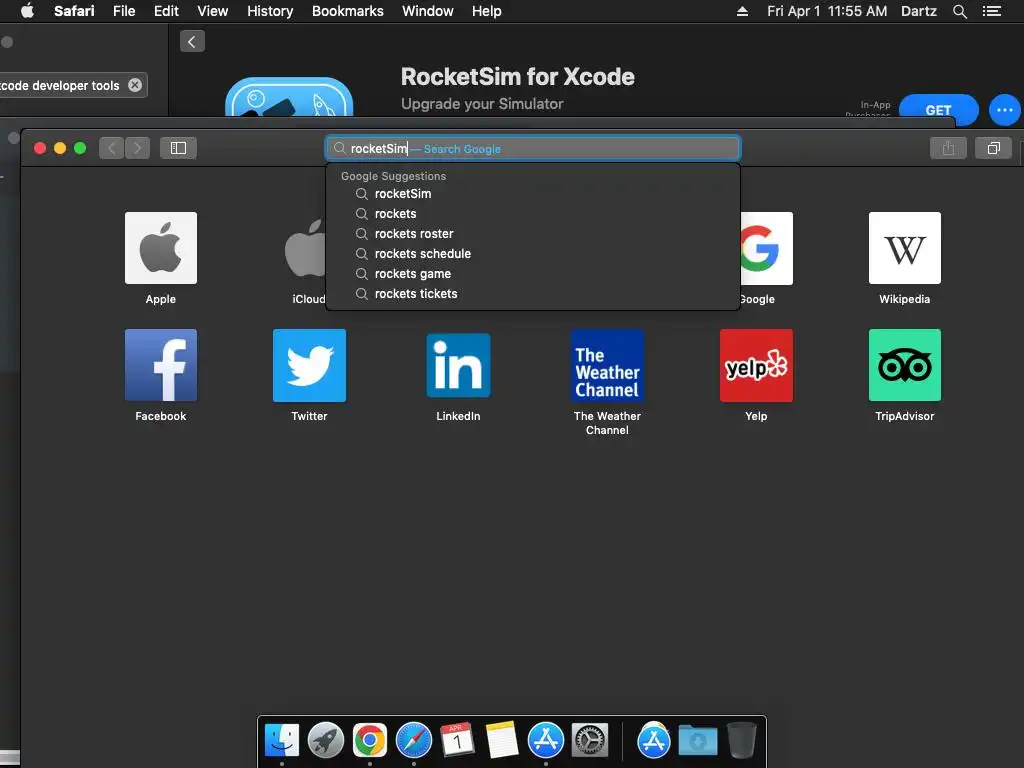Open the History menu
1024x768 pixels.
(270, 11)
